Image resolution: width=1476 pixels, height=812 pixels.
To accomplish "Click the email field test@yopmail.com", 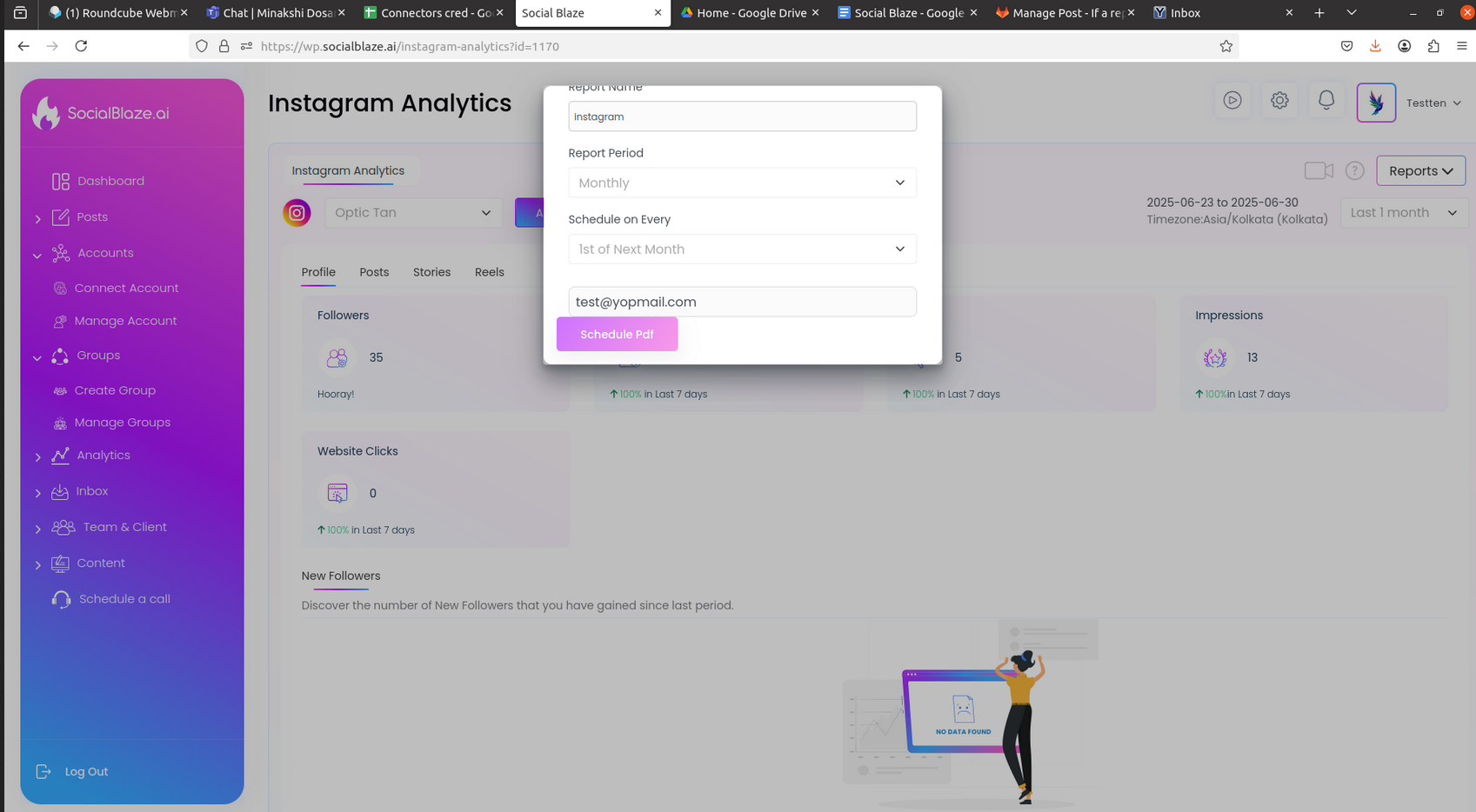I will pyautogui.click(x=743, y=302).
